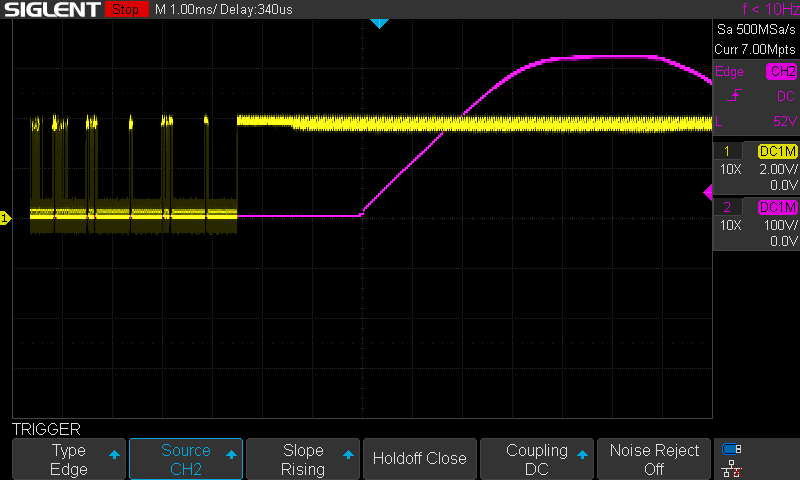Click the network disconnected status icon

pos(732,468)
